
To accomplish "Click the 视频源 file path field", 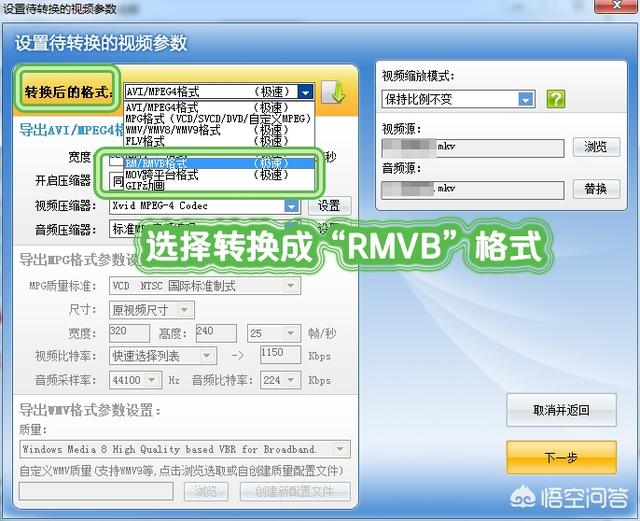I will point(473,148).
